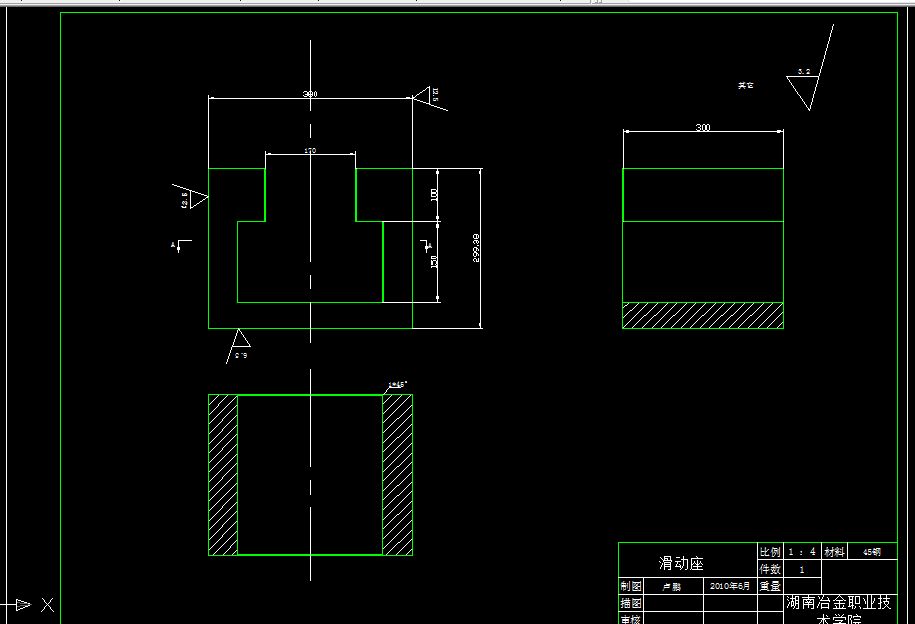Select the 3.2 roughness value text
This screenshot has height=624, width=915.
click(x=804, y=72)
